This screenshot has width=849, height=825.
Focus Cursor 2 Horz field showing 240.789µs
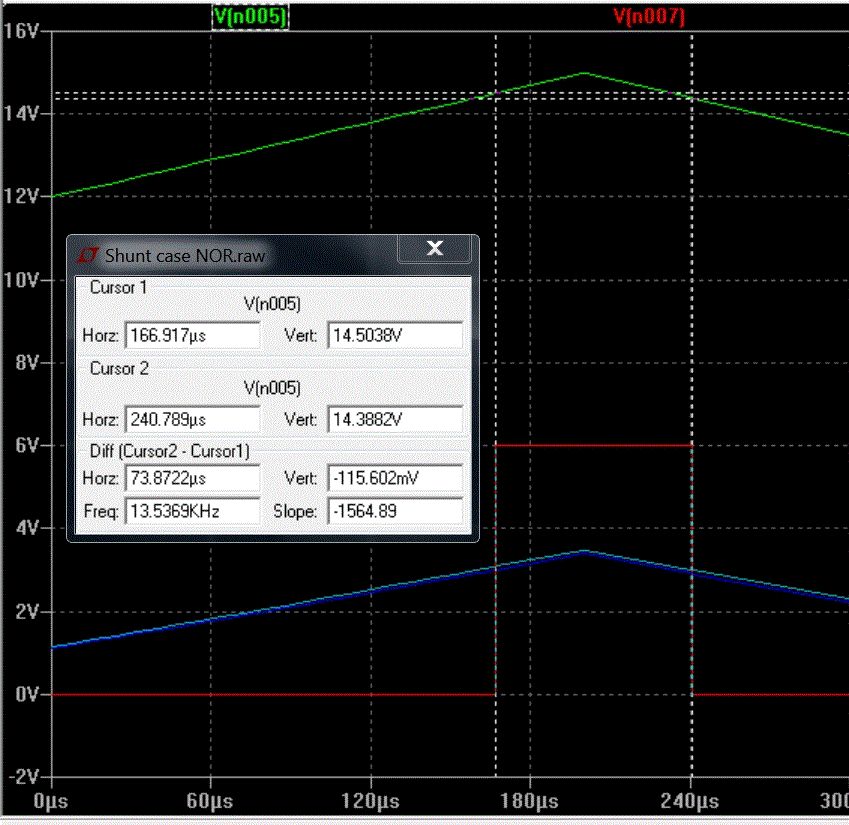pos(192,419)
